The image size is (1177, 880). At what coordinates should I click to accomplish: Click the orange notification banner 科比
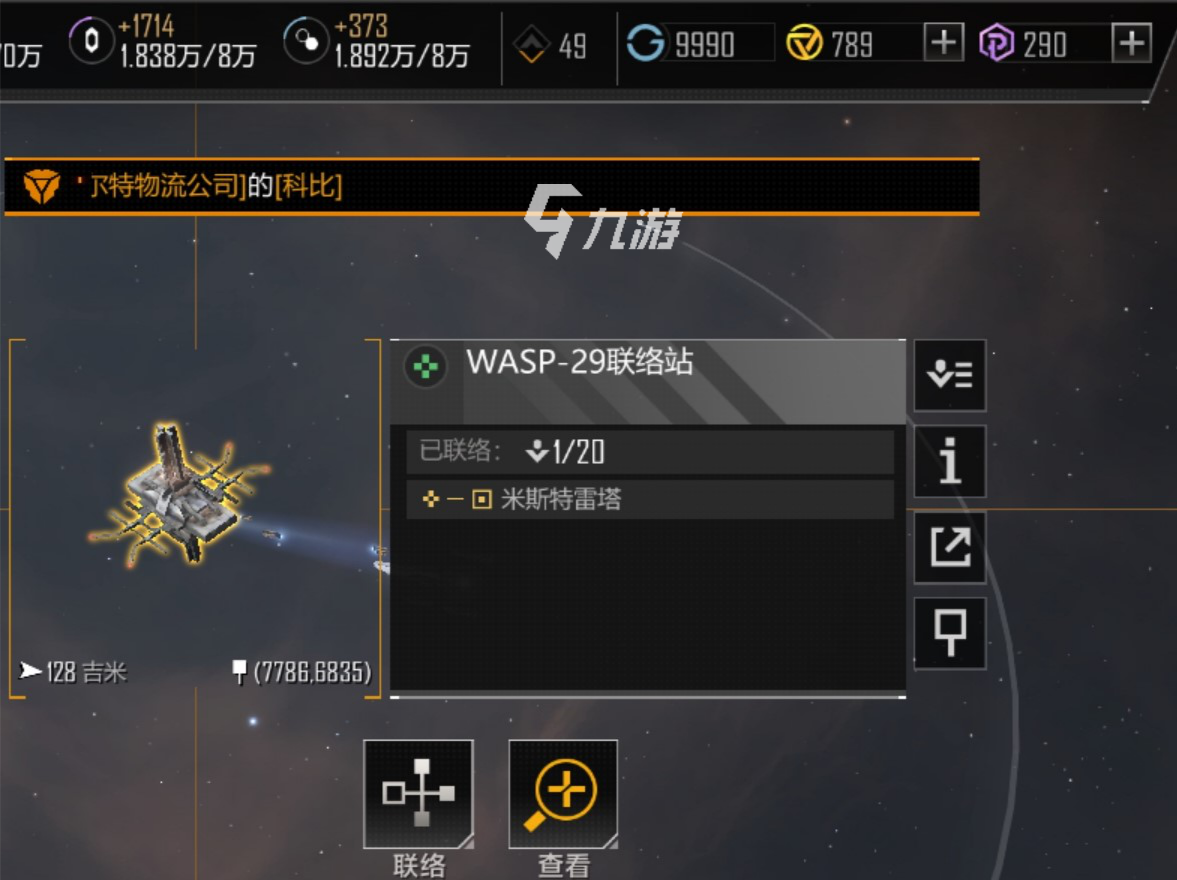(x=492, y=186)
